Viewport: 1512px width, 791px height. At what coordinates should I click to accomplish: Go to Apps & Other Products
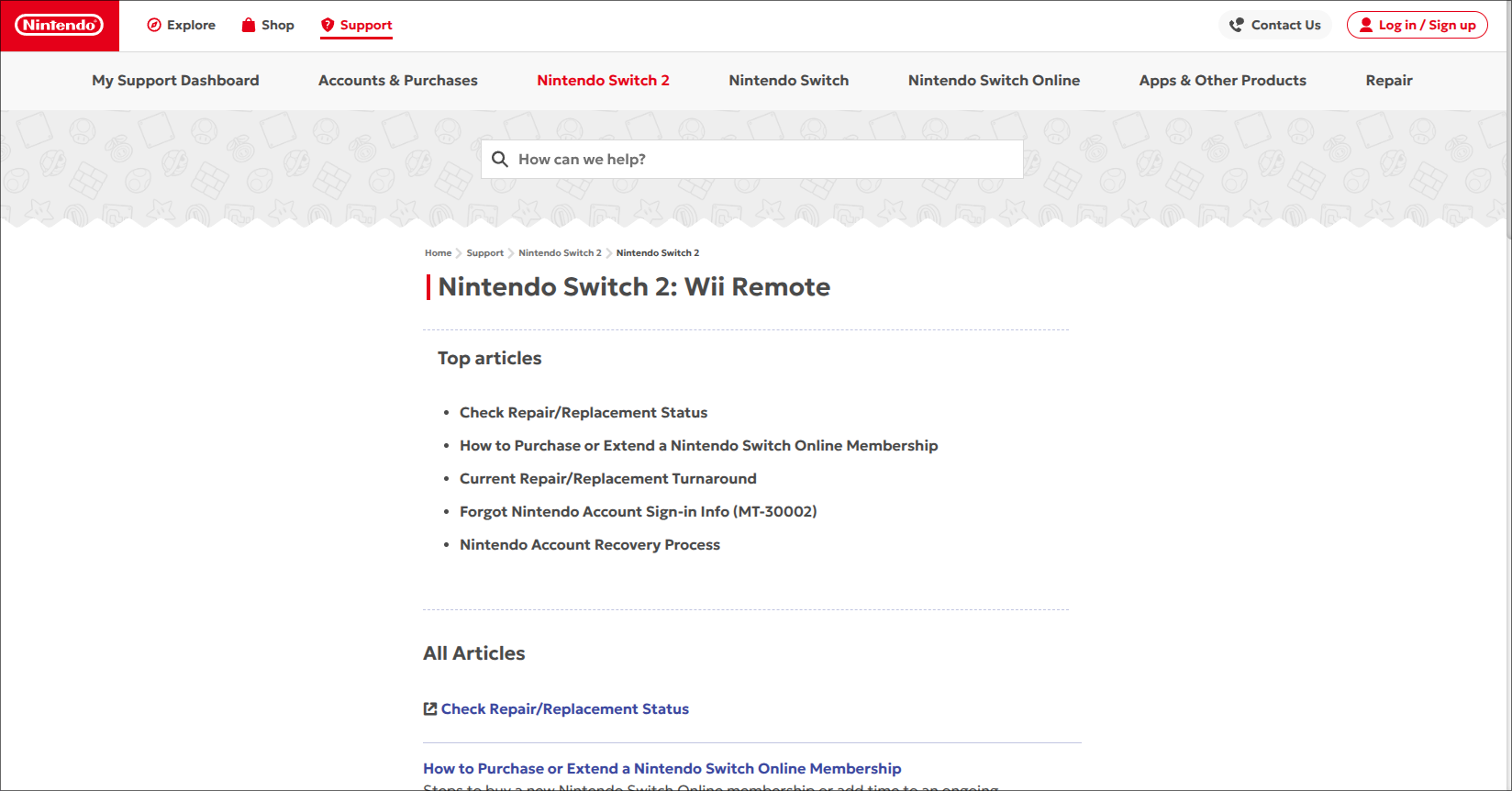point(1222,81)
